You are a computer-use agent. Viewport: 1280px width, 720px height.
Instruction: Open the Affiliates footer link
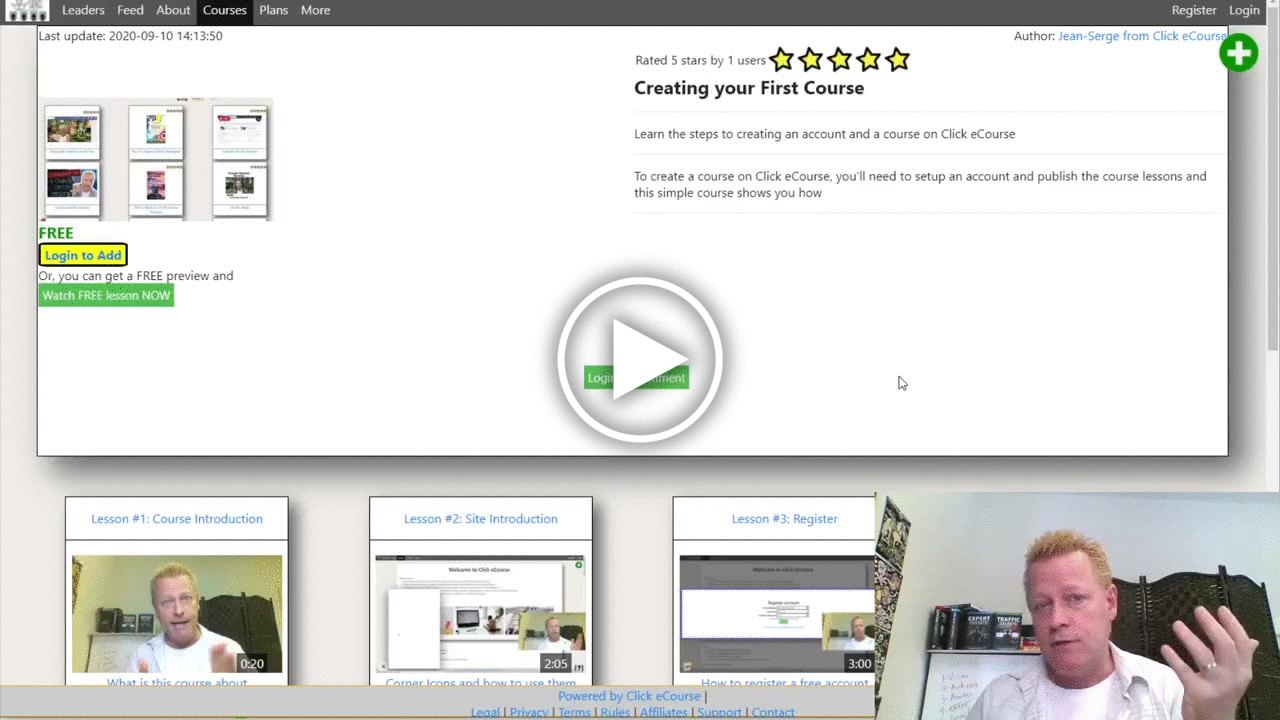[664, 712]
